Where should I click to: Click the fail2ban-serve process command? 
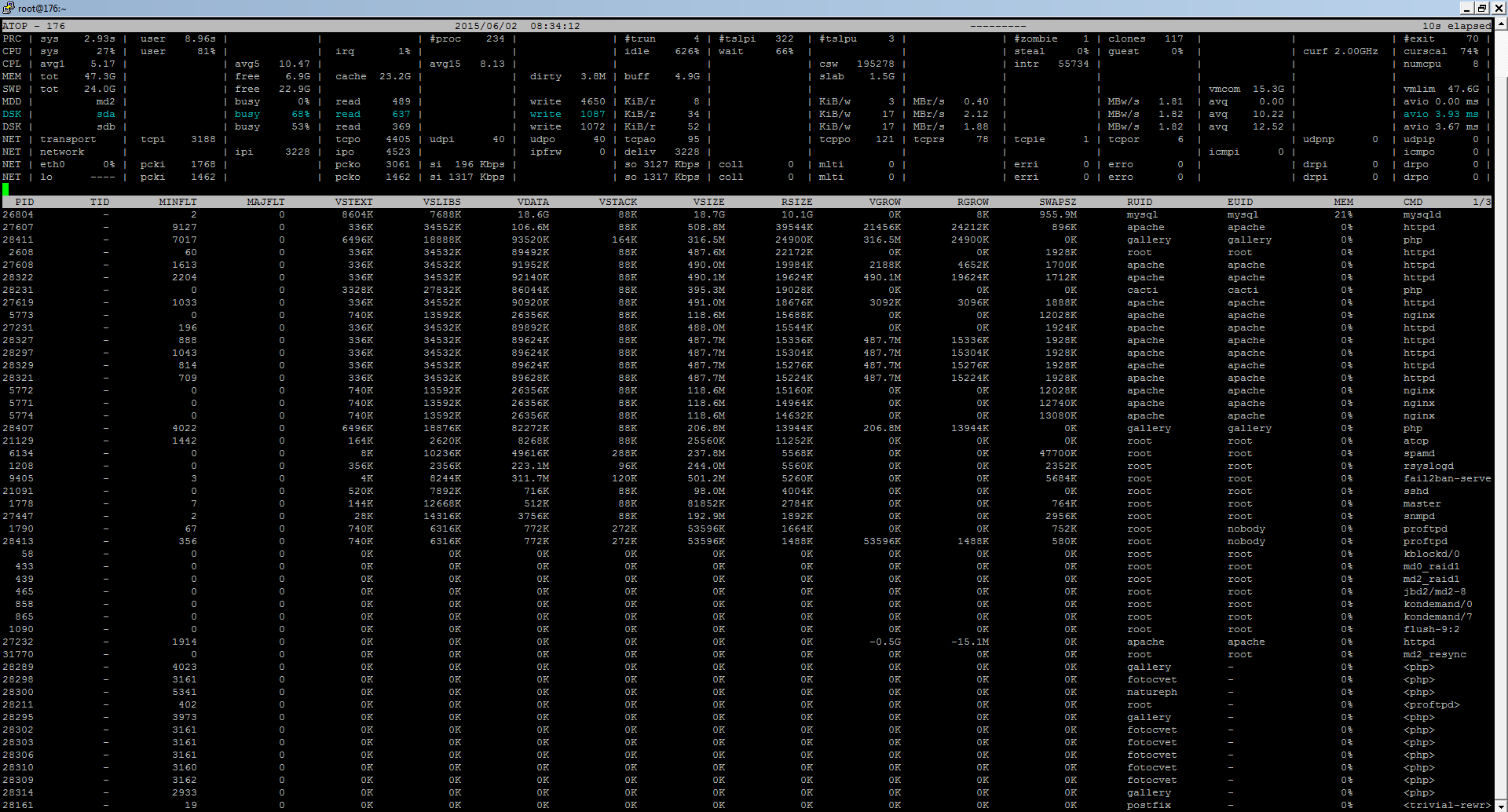coord(1448,478)
